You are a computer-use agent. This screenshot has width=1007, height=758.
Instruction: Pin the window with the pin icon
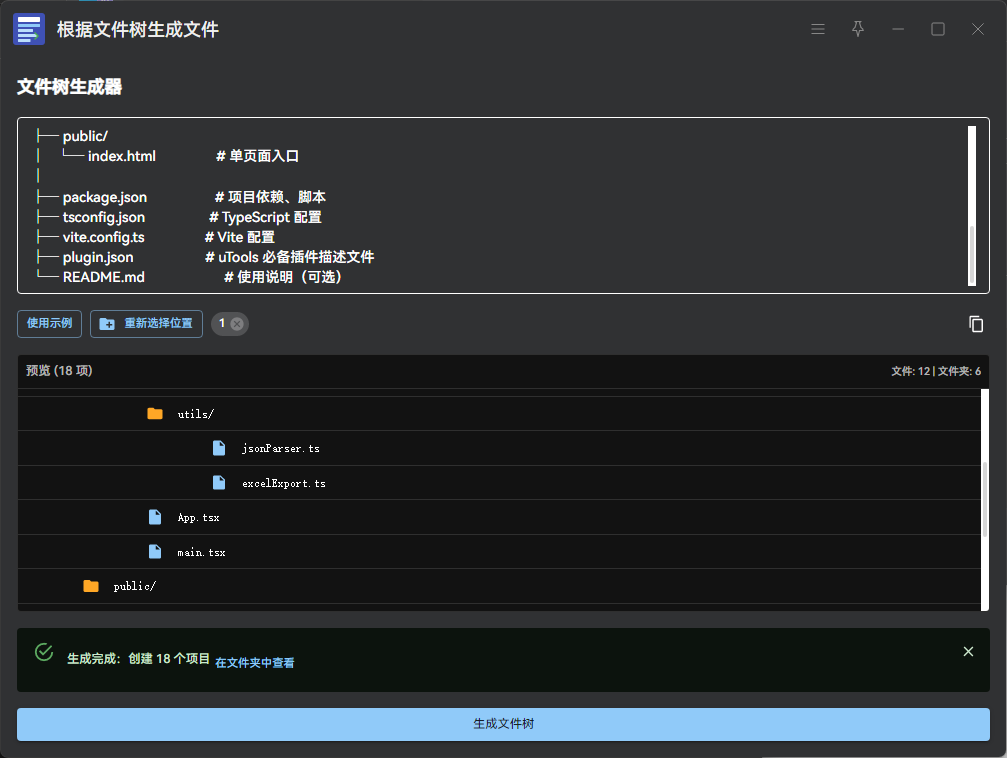pyautogui.click(x=857, y=30)
